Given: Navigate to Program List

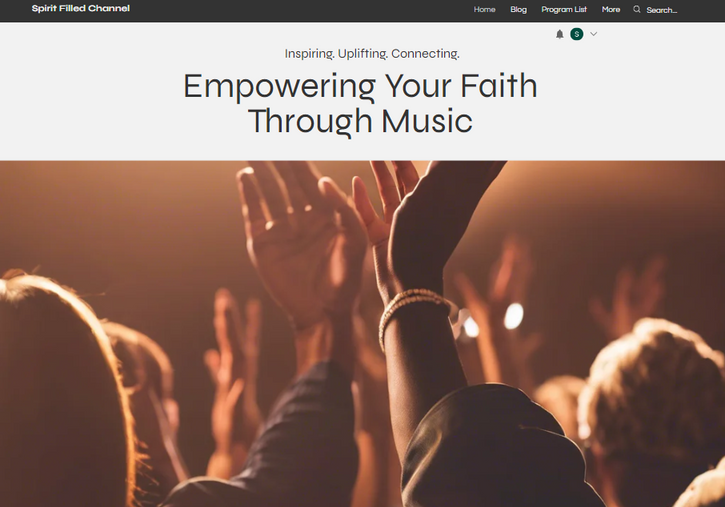Looking at the screenshot, I should (x=564, y=9).
